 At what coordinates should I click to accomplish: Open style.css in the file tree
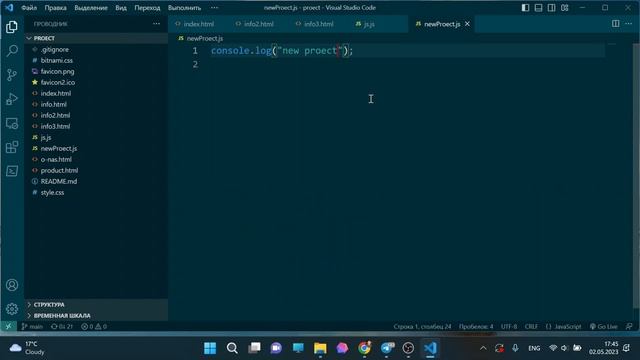(52, 193)
